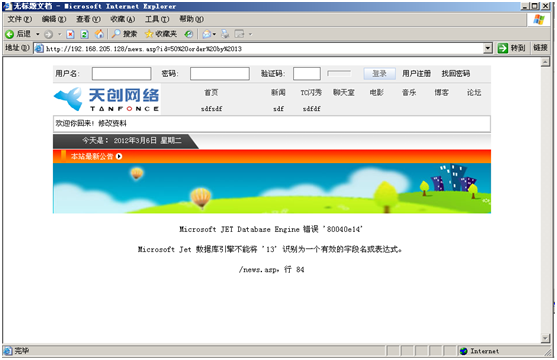The width and height of the screenshot is (557, 360).
Task: Click the Forward navigation arrow icon
Action: (x=49, y=34)
